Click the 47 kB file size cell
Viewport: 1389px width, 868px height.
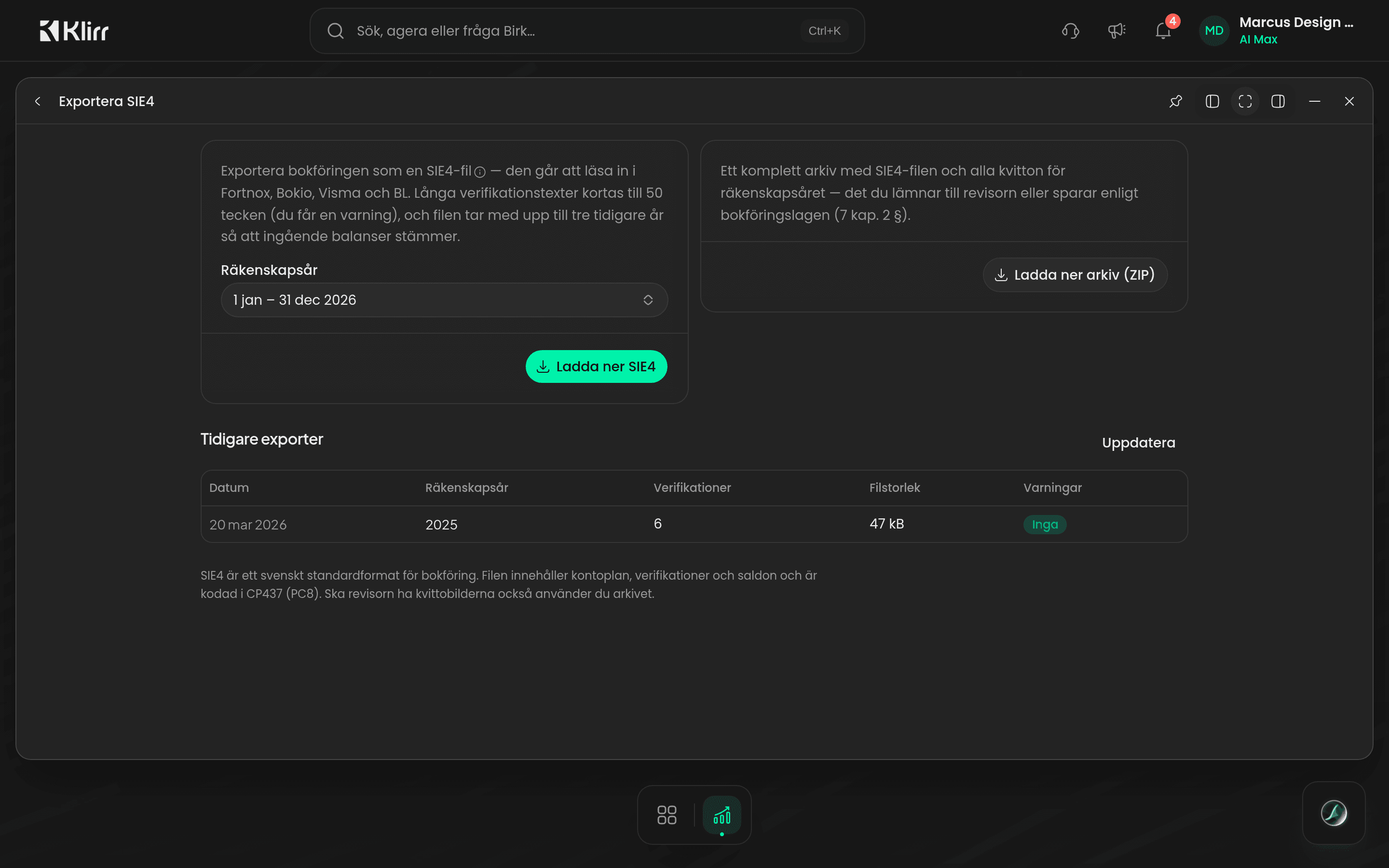coord(886,524)
